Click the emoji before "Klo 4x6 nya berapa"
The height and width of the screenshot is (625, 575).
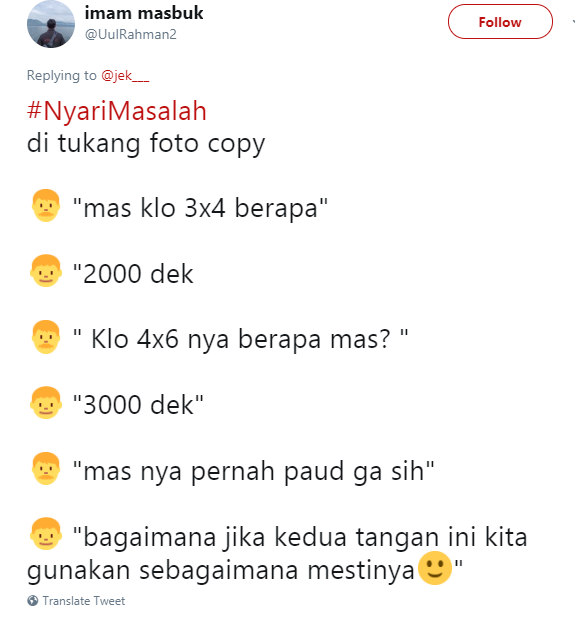click(x=46, y=337)
